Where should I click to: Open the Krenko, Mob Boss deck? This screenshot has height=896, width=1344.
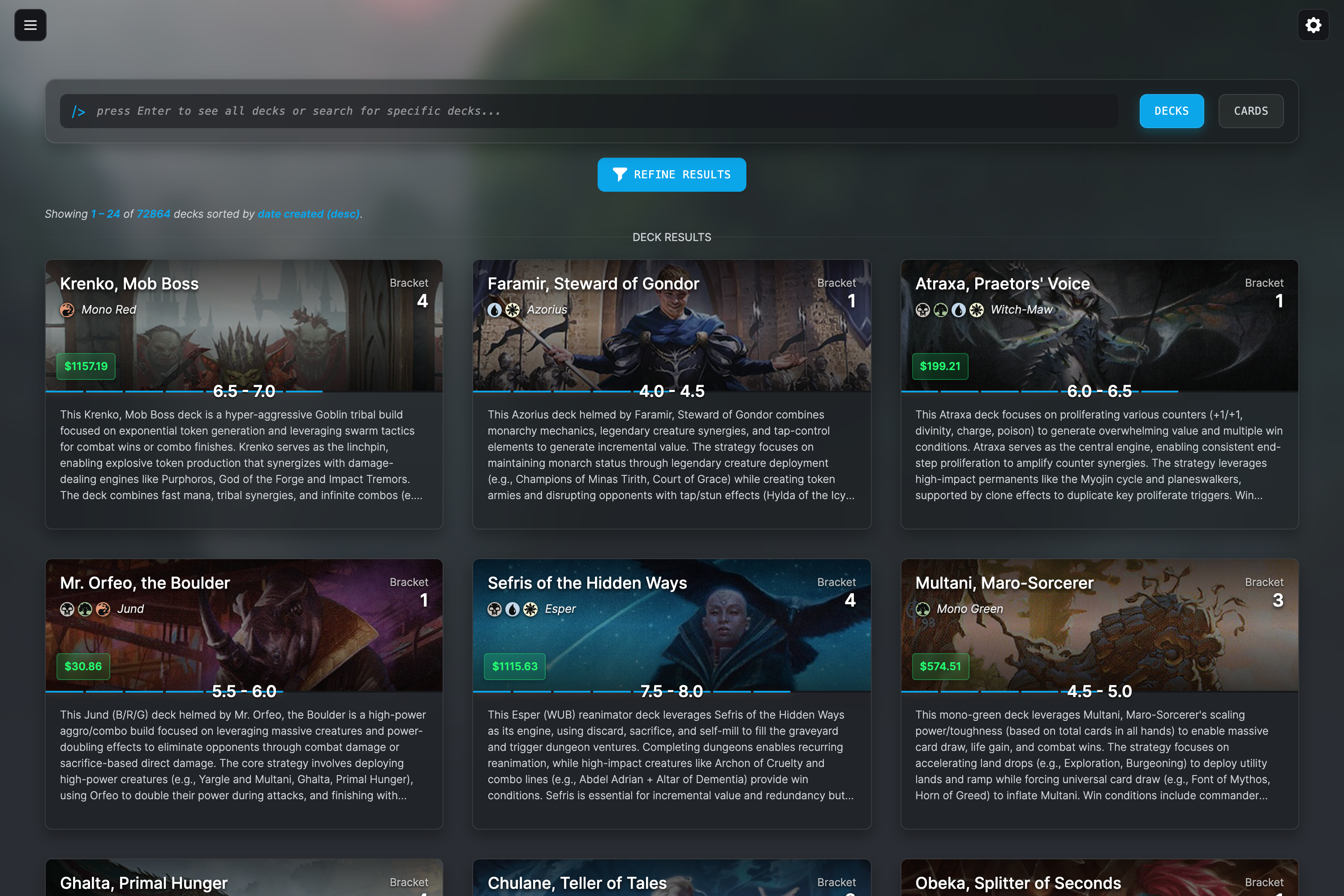[x=129, y=284]
